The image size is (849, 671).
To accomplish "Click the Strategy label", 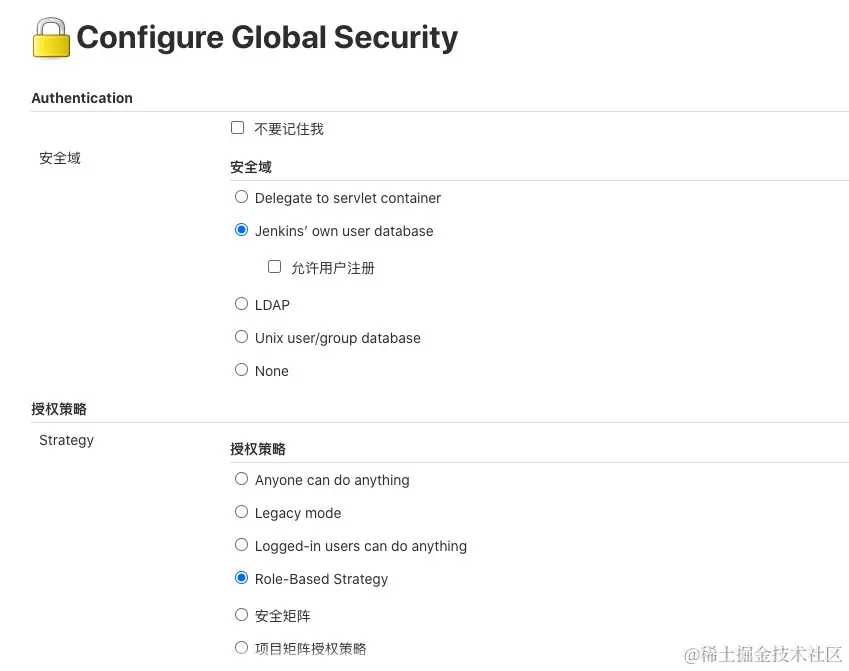I will 67,440.
